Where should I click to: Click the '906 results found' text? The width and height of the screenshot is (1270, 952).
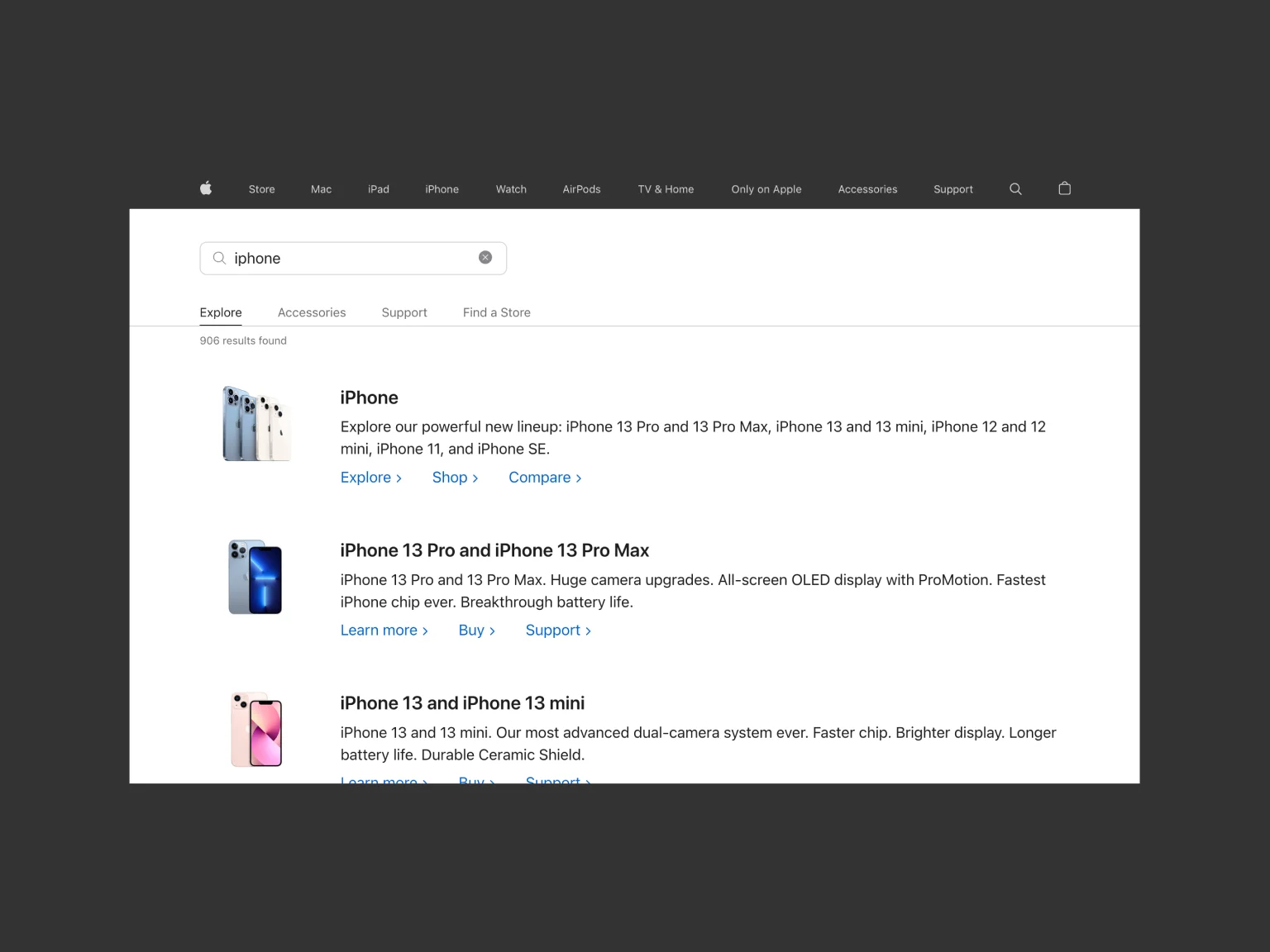tap(243, 340)
